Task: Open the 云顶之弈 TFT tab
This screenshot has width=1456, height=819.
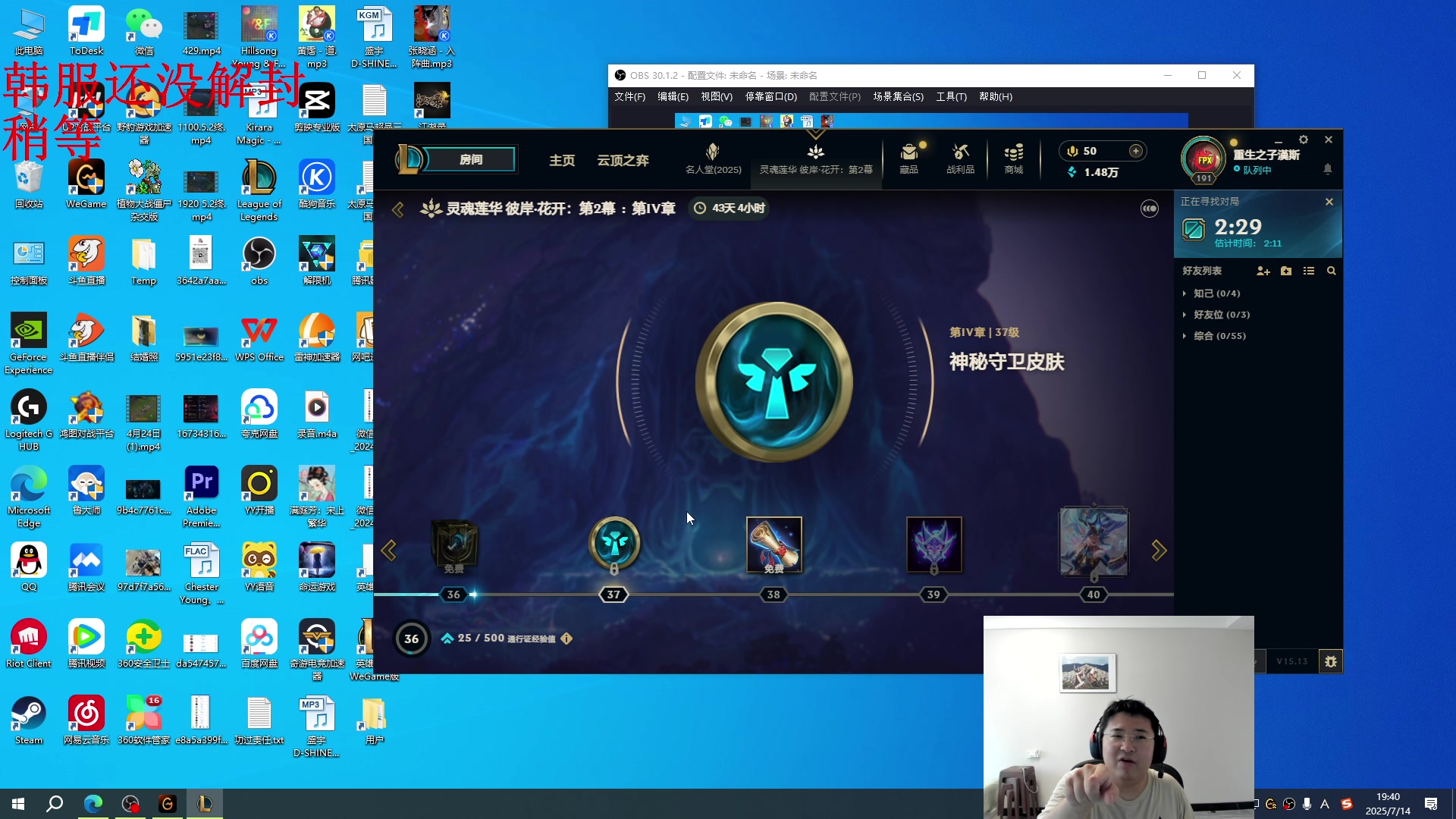Action: coord(623,160)
